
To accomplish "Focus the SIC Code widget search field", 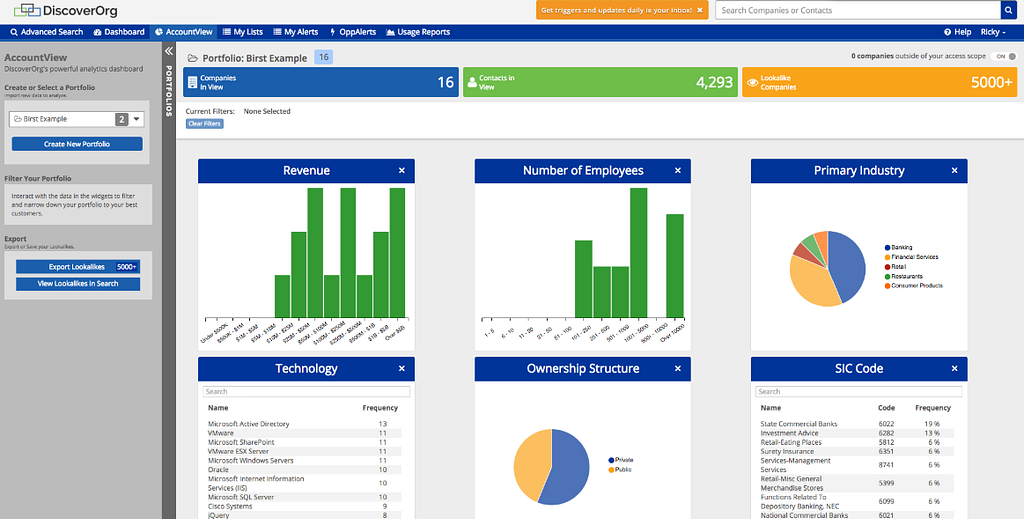I will click(859, 392).
